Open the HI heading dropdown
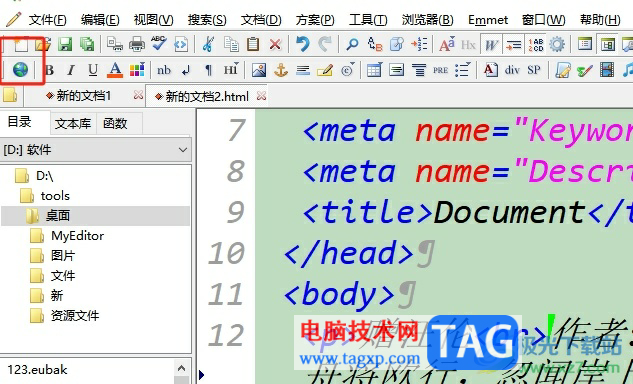 [231, 70]
